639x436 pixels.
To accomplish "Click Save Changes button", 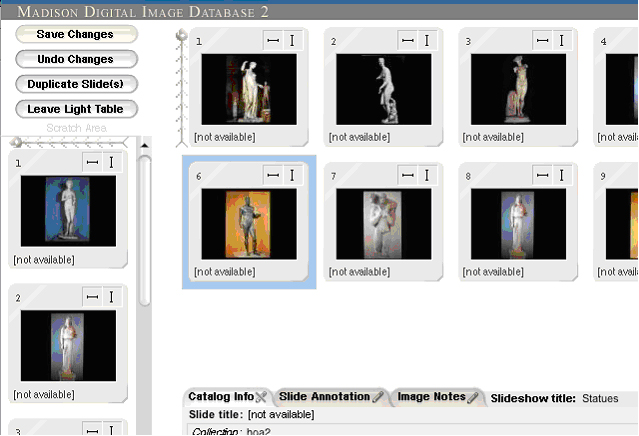I will [77, 34].
